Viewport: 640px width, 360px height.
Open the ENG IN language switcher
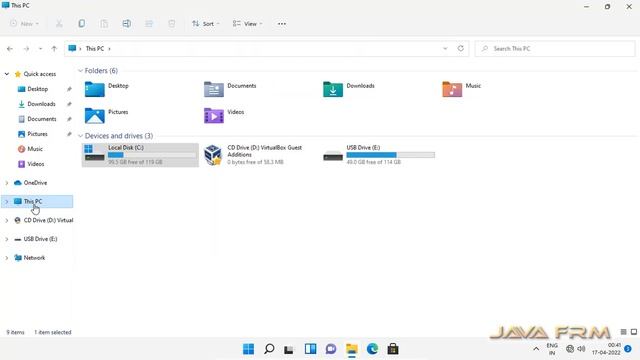tap(552, 349)
